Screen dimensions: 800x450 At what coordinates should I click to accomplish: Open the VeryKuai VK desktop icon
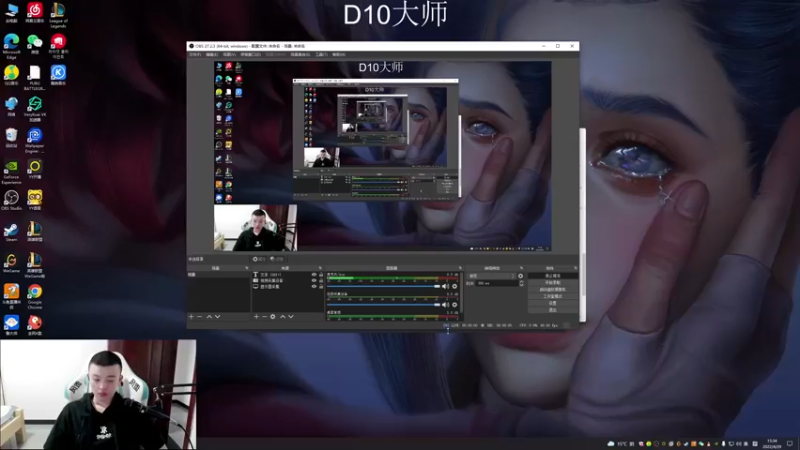point(35,107)
